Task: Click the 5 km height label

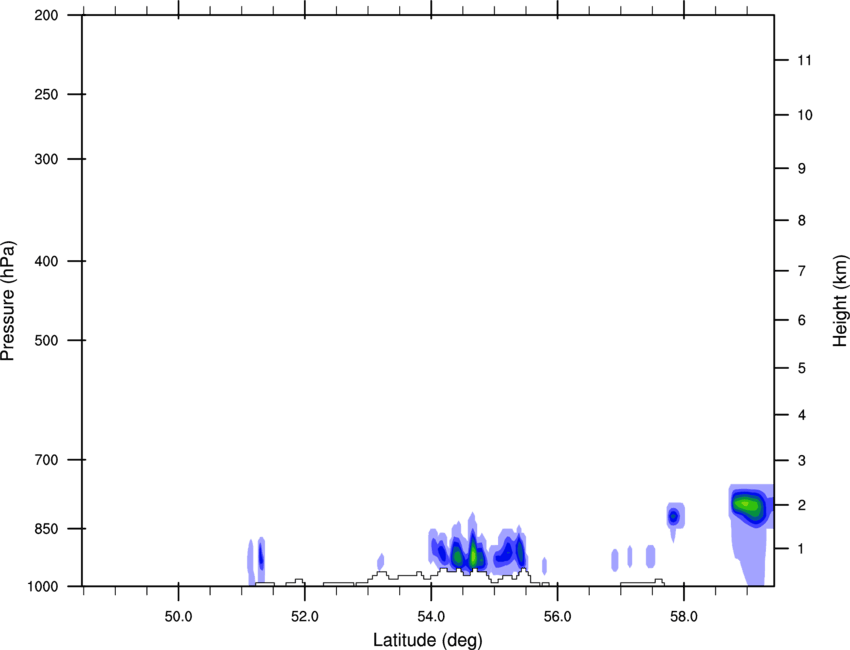Action: click(x=802, y=368)
